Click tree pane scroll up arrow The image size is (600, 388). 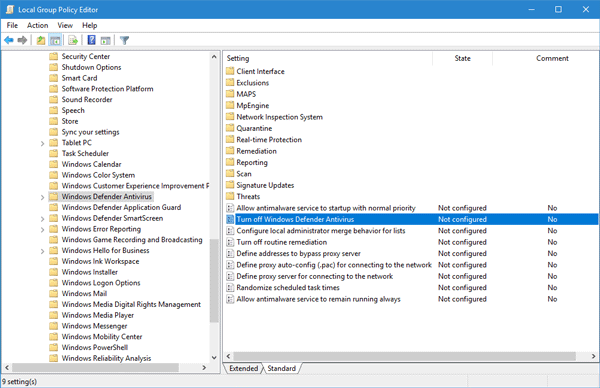(214, 57)
